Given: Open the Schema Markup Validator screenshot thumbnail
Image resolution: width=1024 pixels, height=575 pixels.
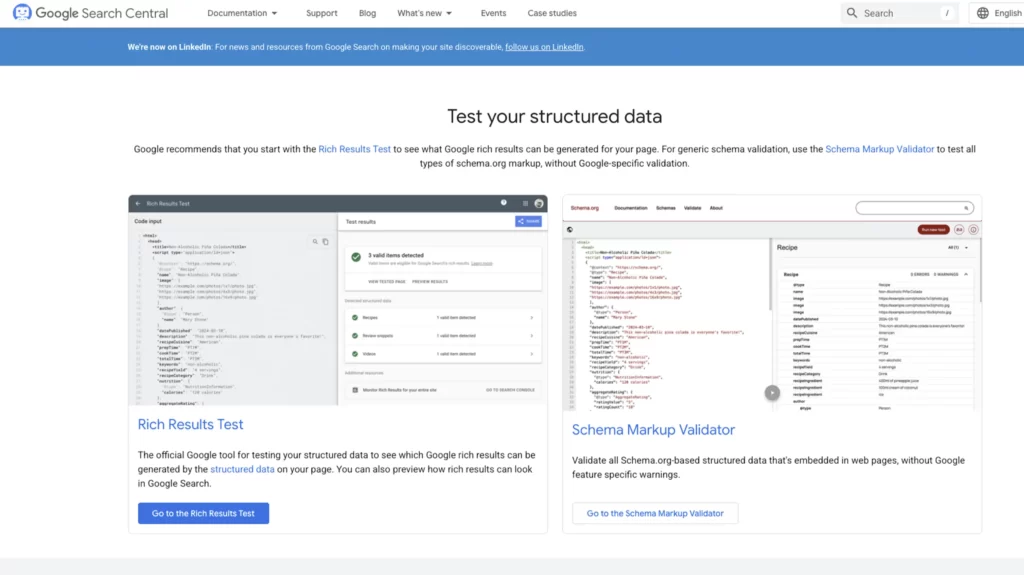Looking at the screenshot, I should click(772, 303).
